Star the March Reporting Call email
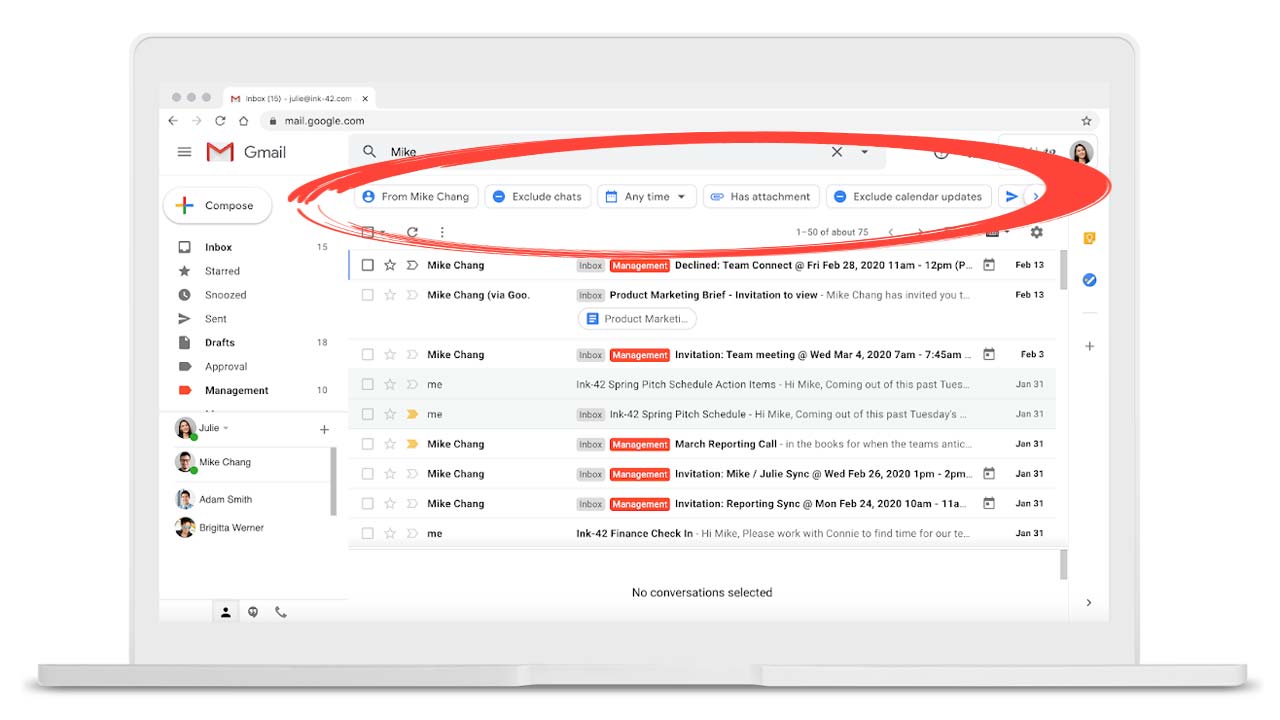Screen dimensions: 1280x720 click(390, 444)
